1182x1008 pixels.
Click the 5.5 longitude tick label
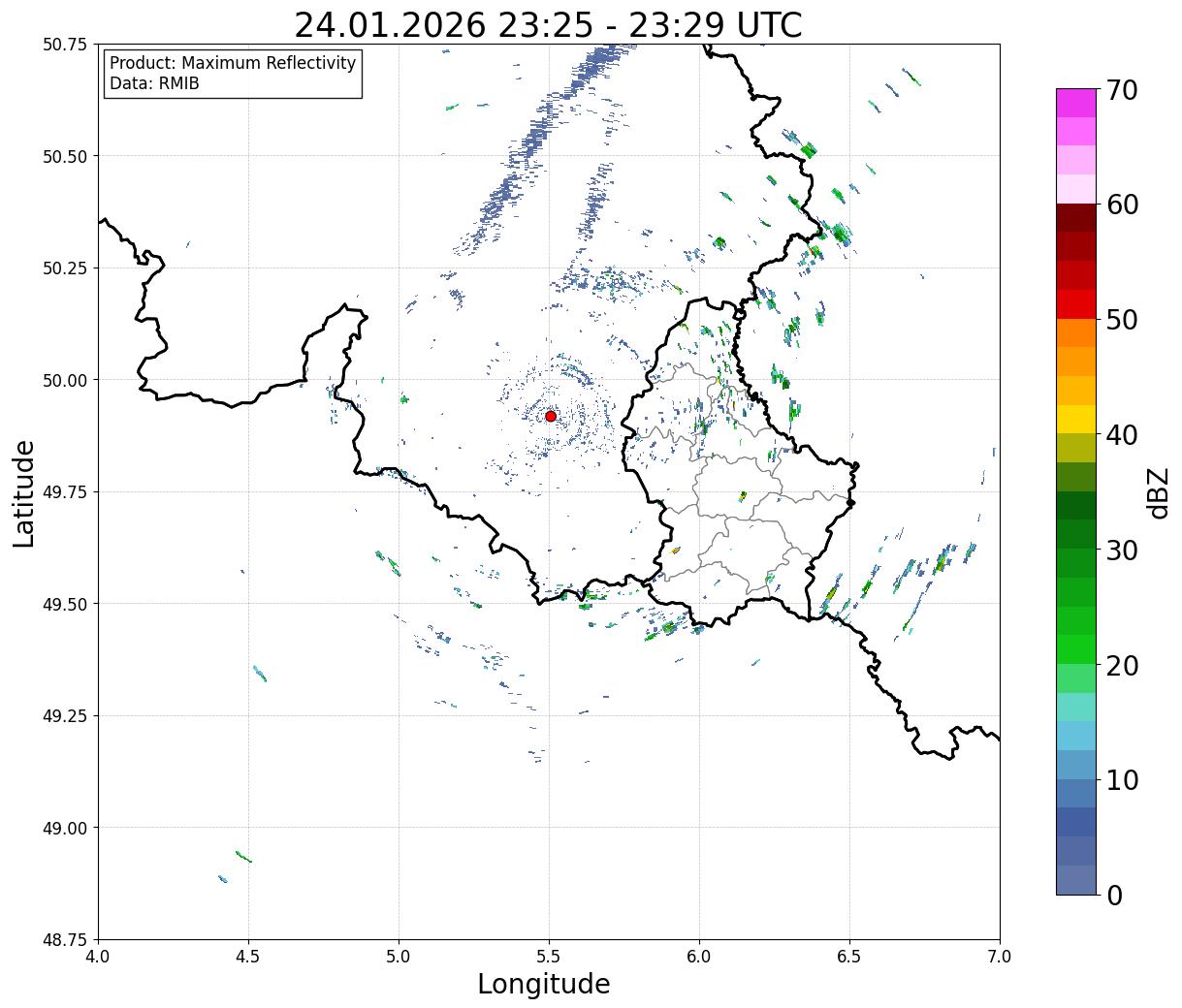tap(548, 957)
